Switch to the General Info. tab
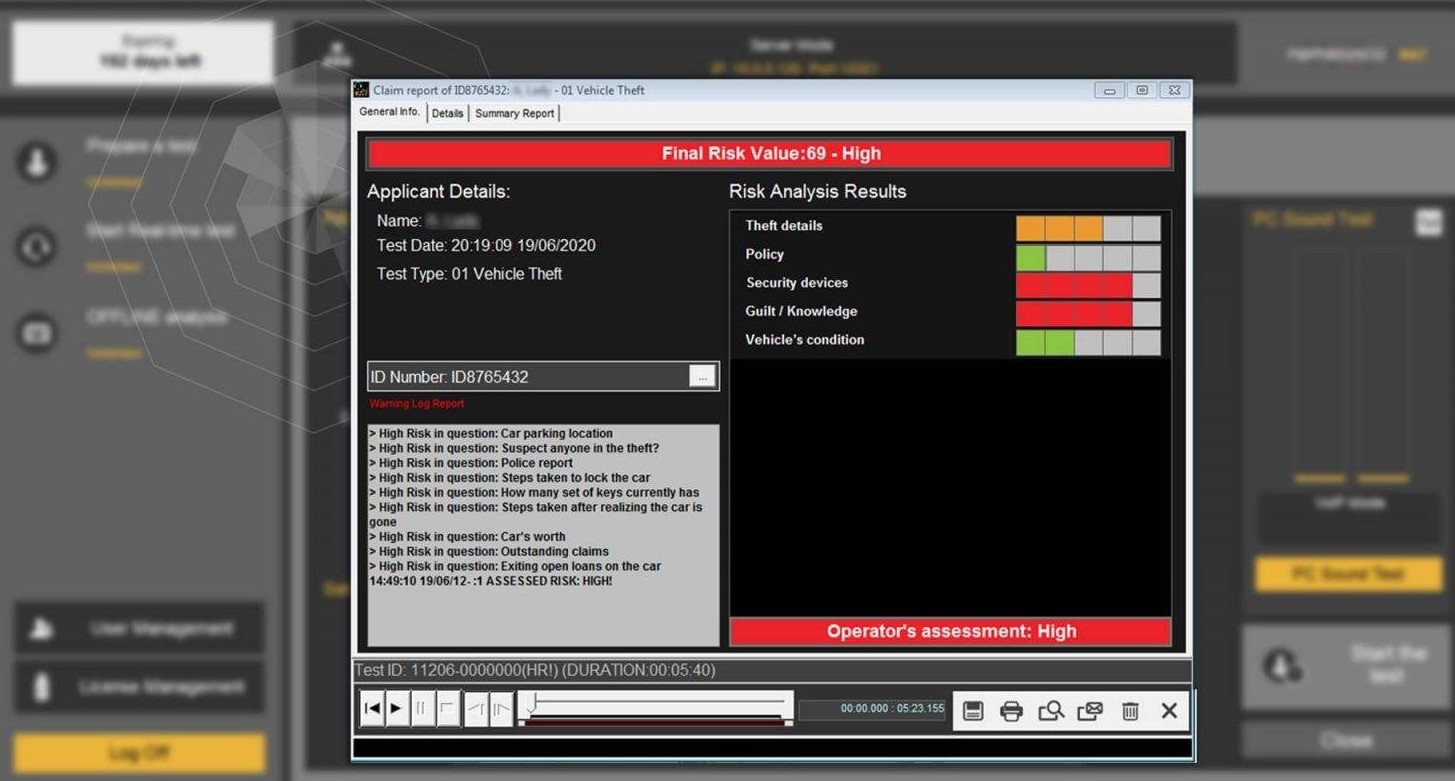Viewport: 1455px width, 781px height. [x=390, y=112]
